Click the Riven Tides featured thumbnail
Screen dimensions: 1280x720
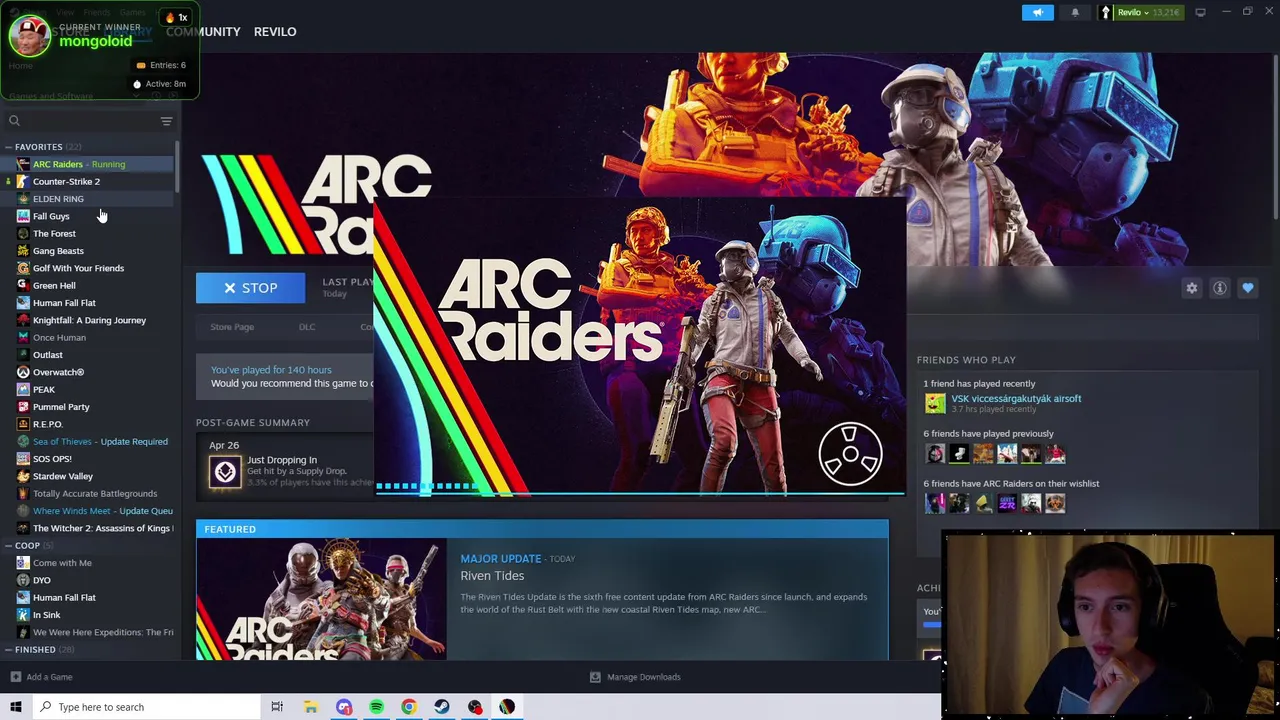[322, 599]
